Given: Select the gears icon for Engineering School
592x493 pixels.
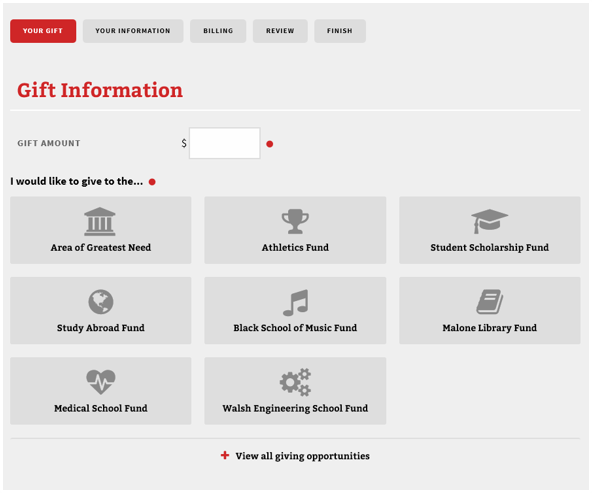Looking at the screenshot, I should click(295, 382).
